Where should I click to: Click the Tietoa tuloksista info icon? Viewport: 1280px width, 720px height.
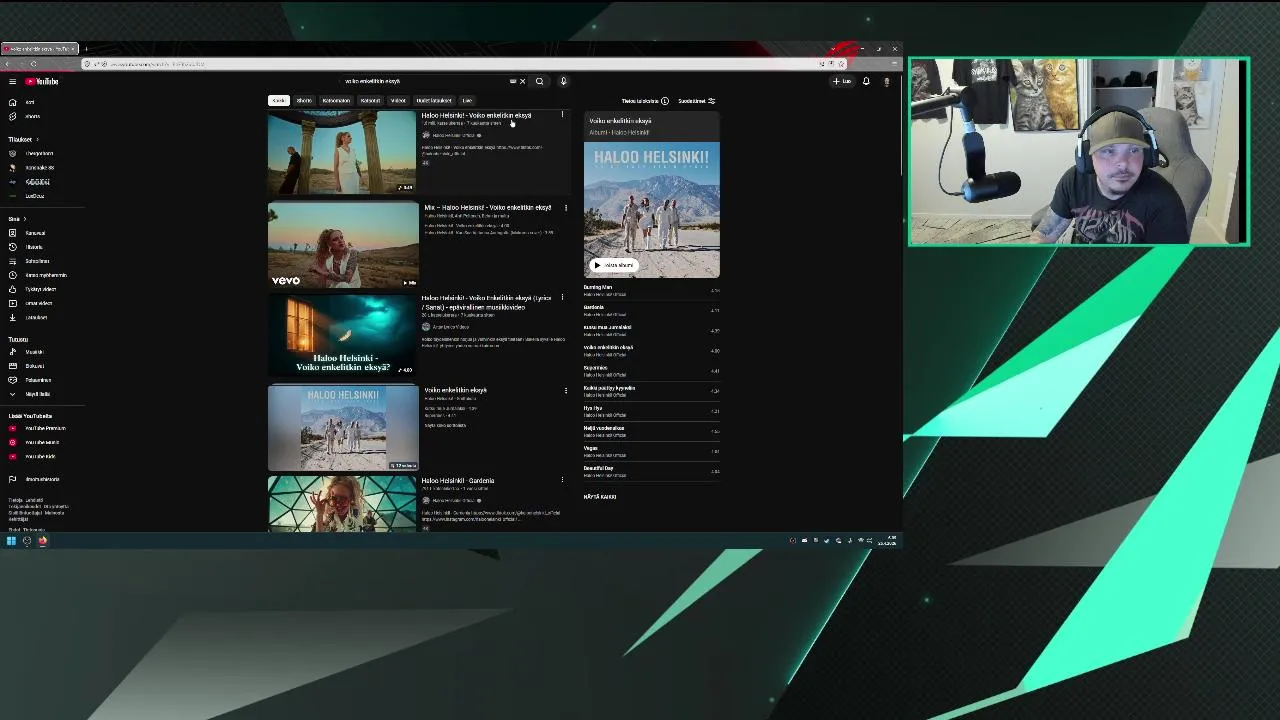pyautogui.click(x=664, y=101)
